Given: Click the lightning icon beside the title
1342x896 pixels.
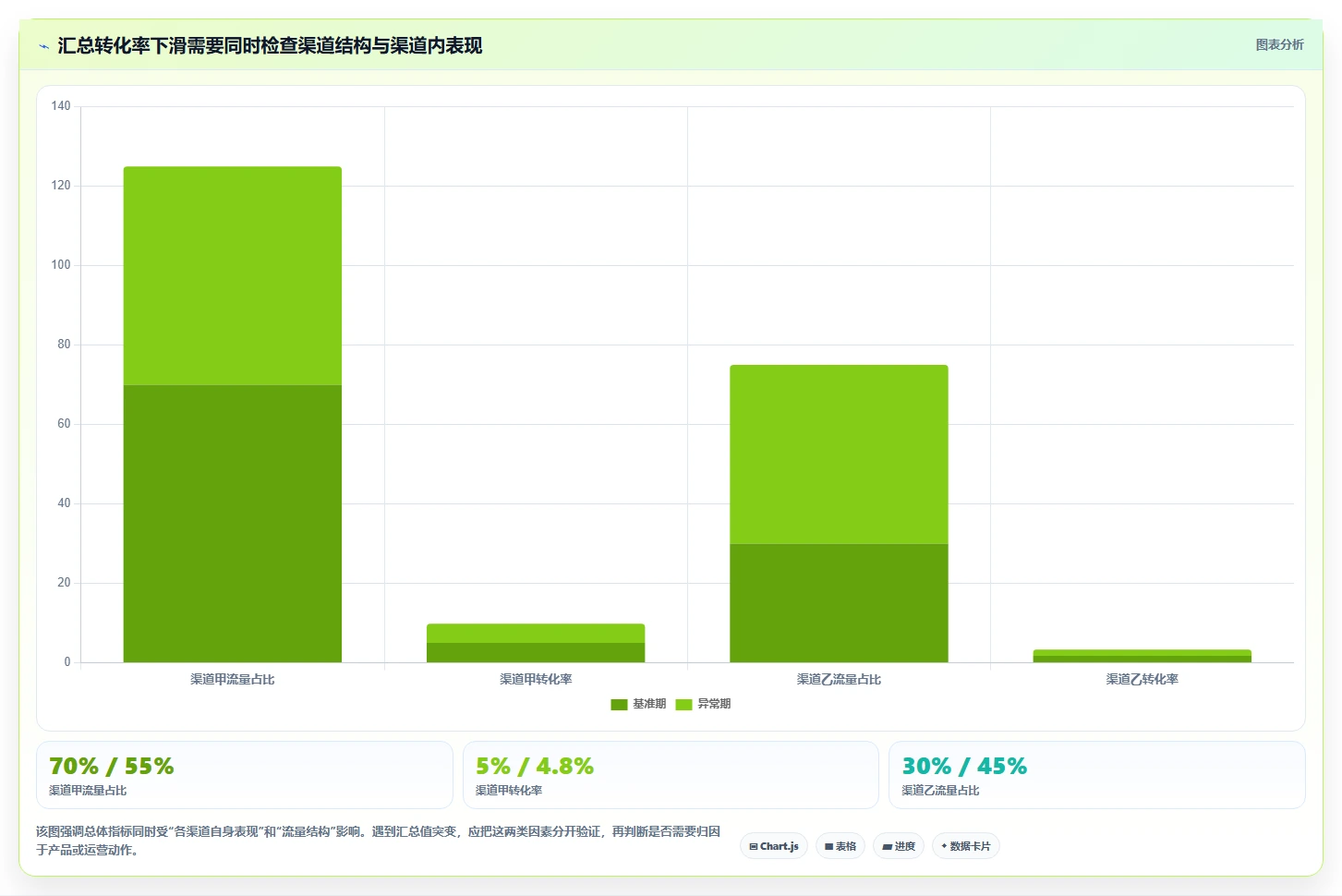Looking at the screenshot, I should (43, 46).
